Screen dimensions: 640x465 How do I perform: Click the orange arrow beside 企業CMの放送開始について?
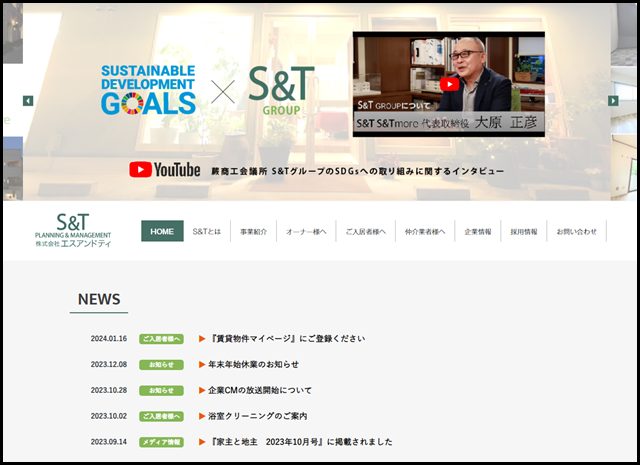point(202,390)
